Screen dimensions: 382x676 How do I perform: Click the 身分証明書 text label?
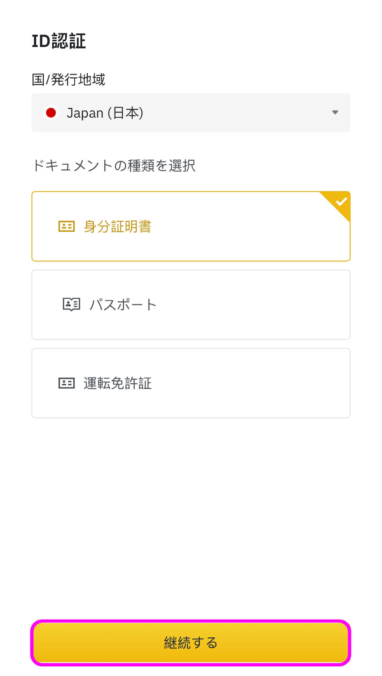pyautogui.click(x=117, y=227)
